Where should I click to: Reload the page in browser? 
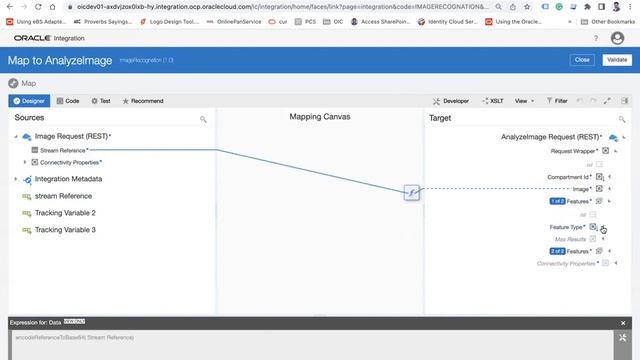coord(38,7)
